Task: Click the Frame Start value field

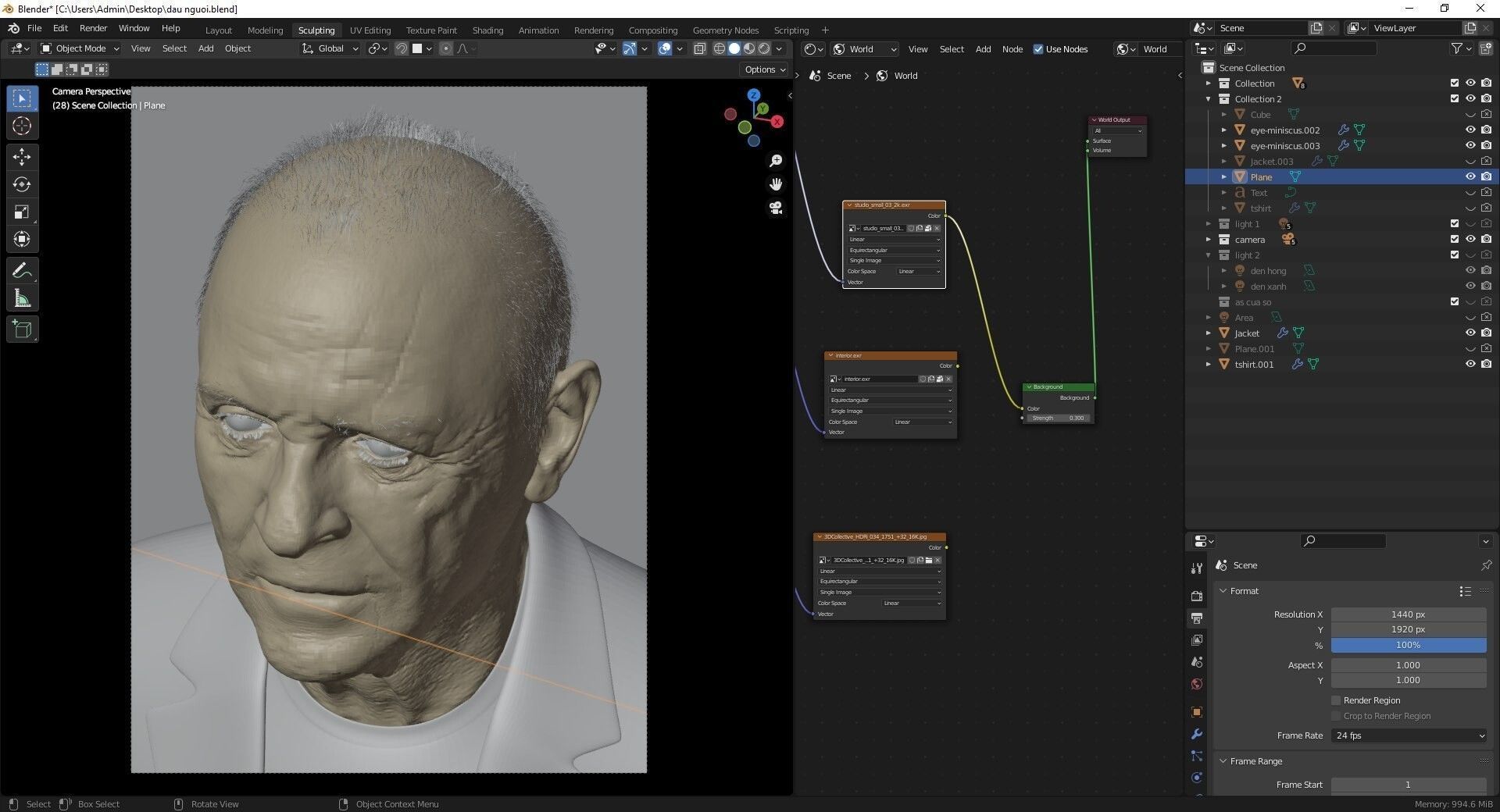Action: tap(1409, 785)
